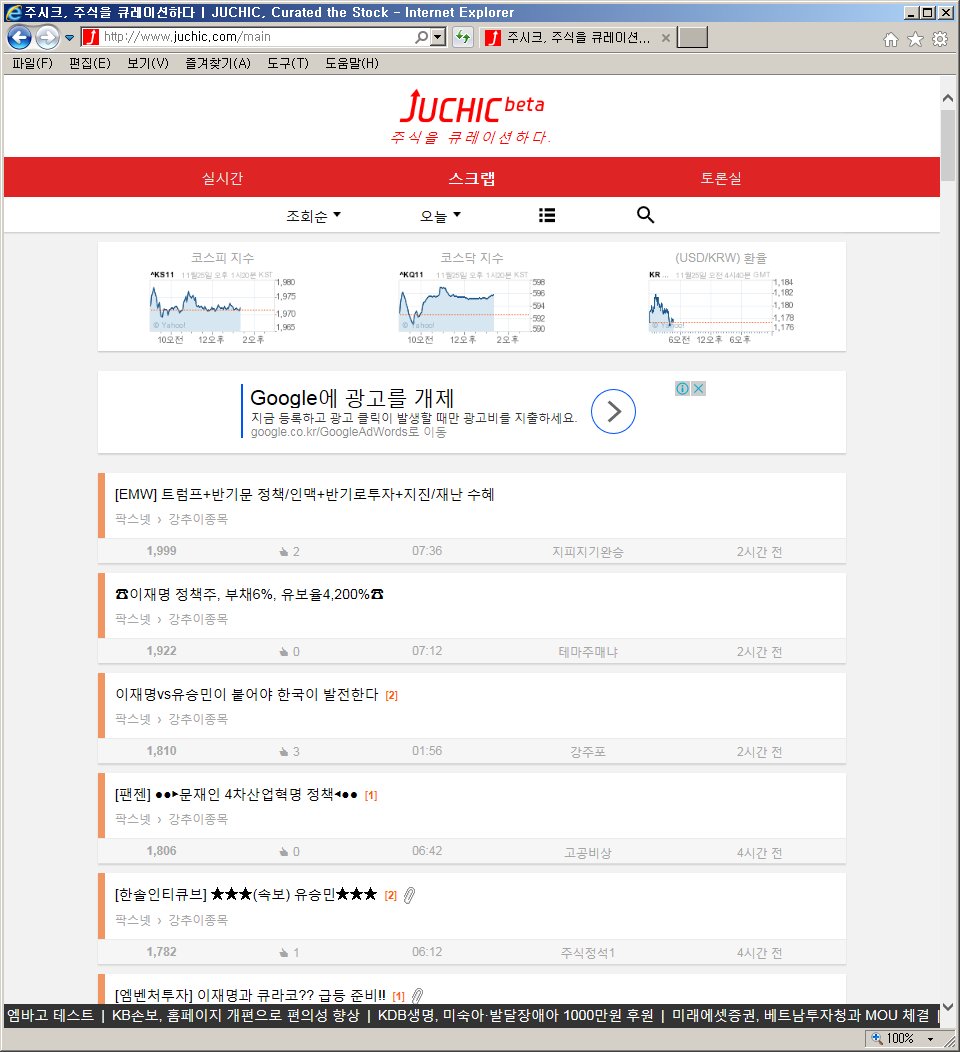Click ticker headline KDB생명, 미숙아·발달장애아 1000만원 후원
Screen dimensions: 960x1052
click(x=515, y=1015)
